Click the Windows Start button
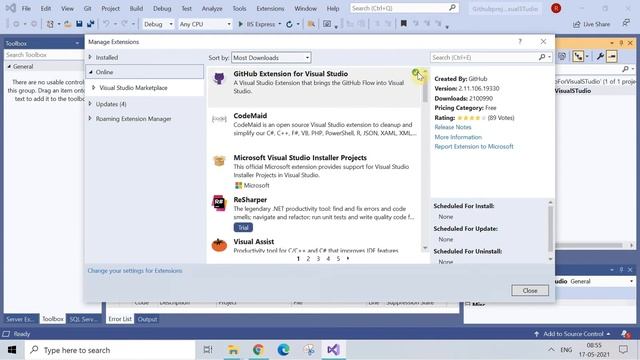Viewport: 640px width, 360px height. 12,350
